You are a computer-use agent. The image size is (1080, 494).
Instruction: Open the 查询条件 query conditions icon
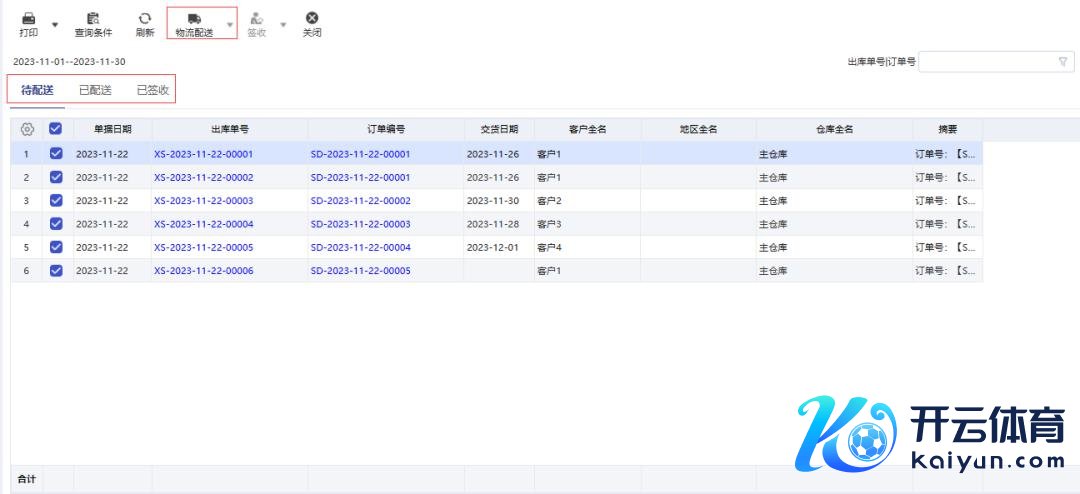pos(93,18)
